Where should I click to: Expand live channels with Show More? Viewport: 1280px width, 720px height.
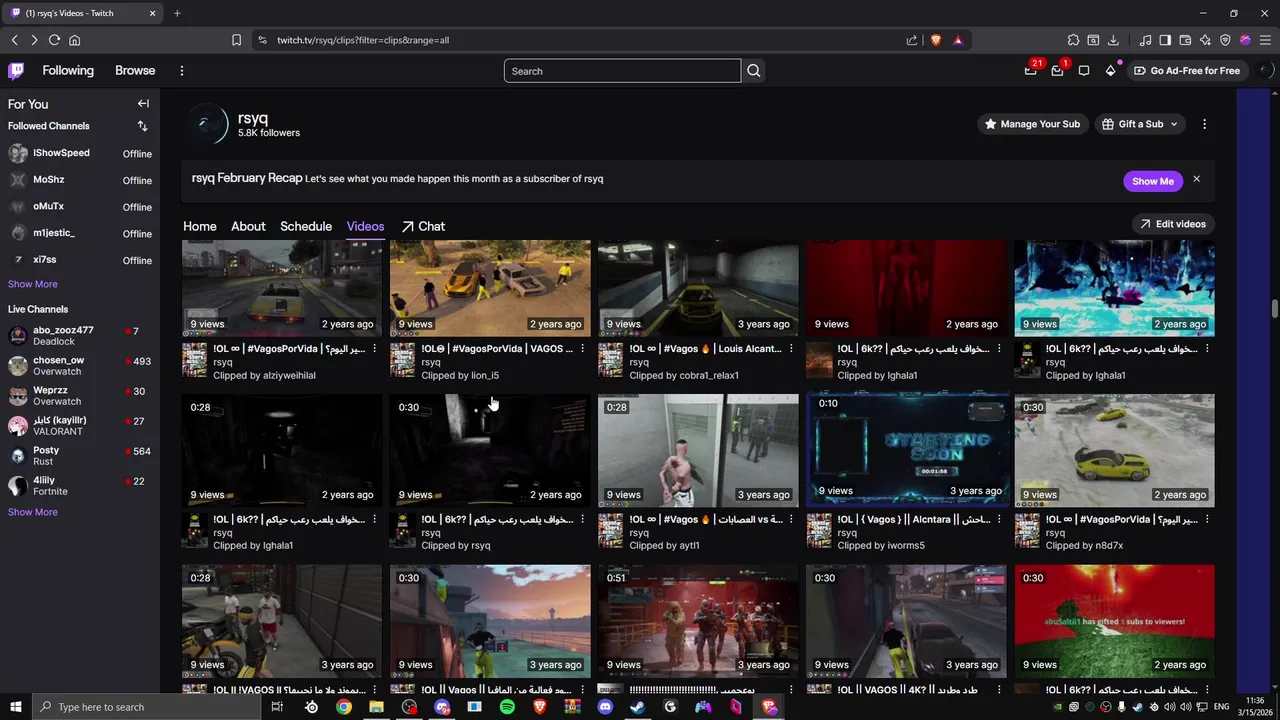click(x=33, y=512)
